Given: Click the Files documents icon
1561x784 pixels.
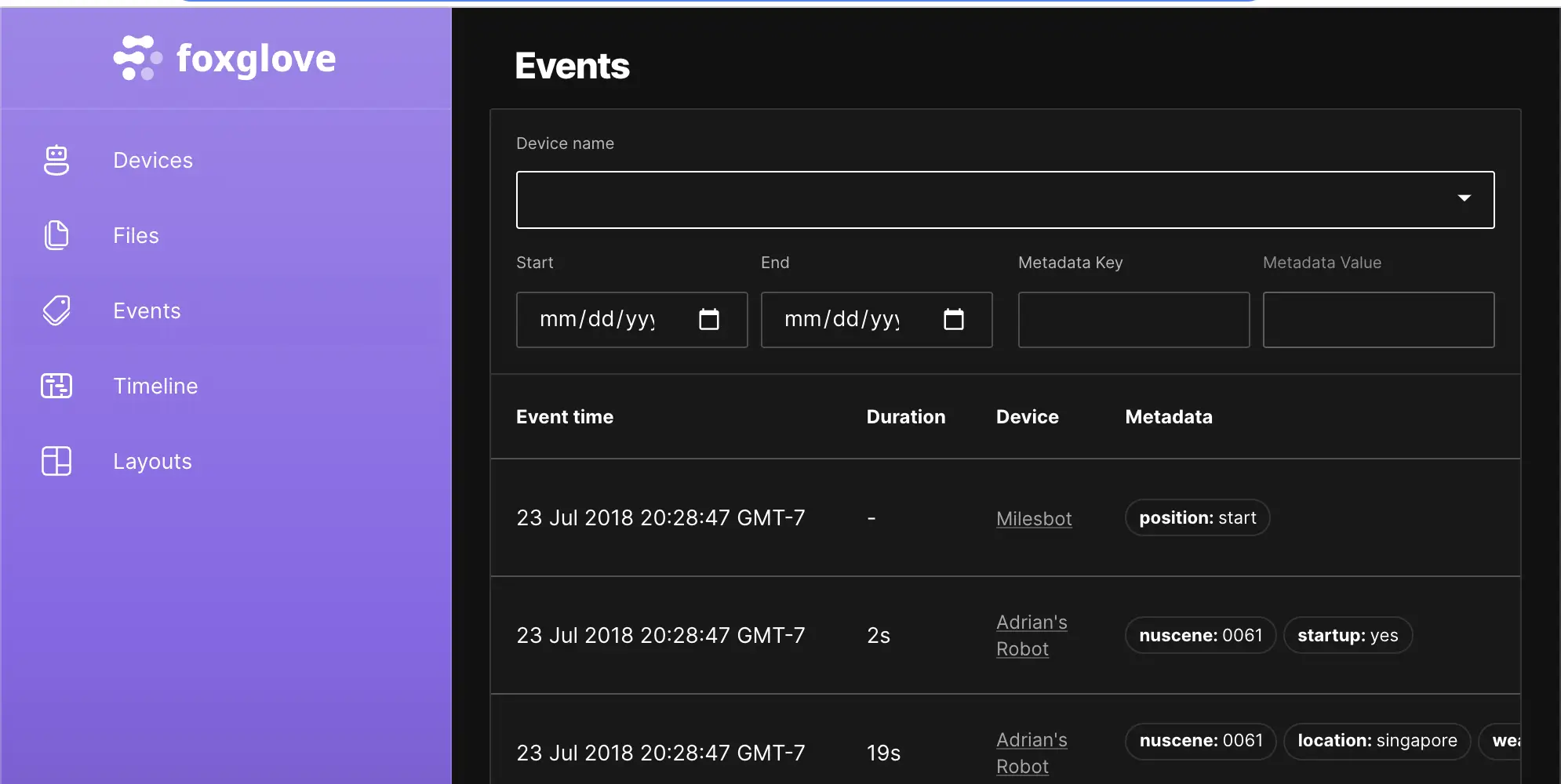Looking at the screenshot, I should 56,235.
